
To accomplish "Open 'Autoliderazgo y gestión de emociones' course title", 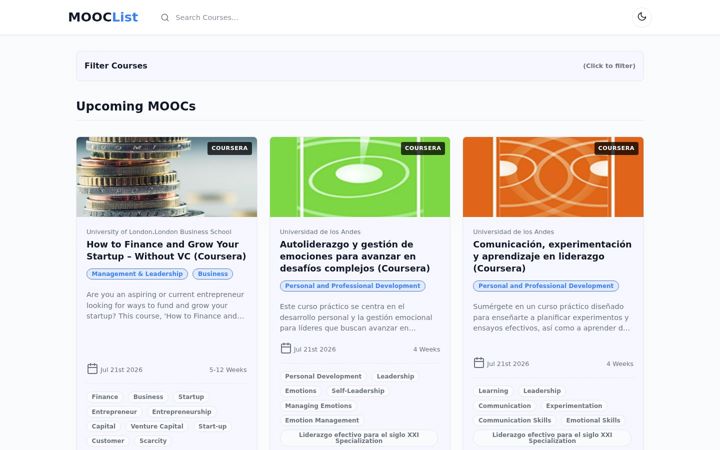I will click(x=354, y=256).
